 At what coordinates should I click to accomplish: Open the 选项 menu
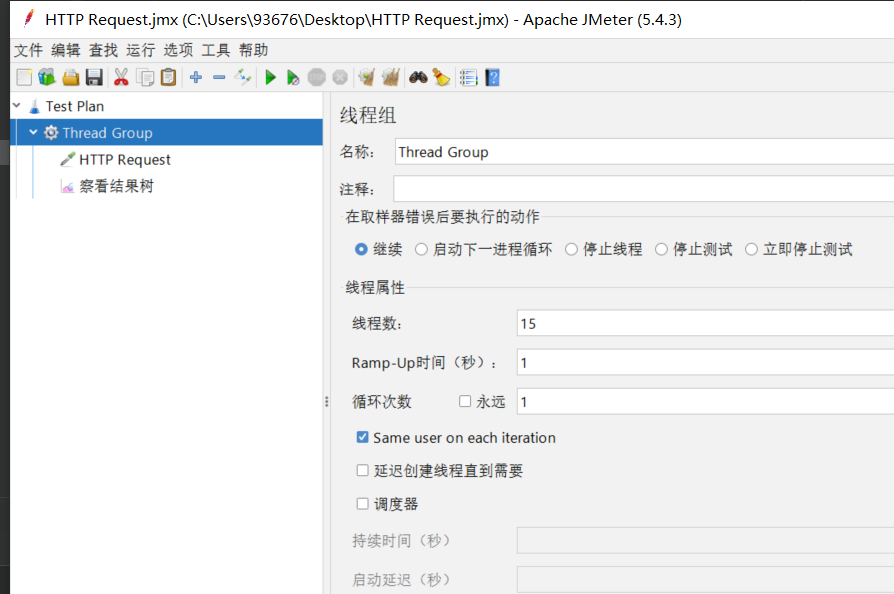[x=178, y=50]
